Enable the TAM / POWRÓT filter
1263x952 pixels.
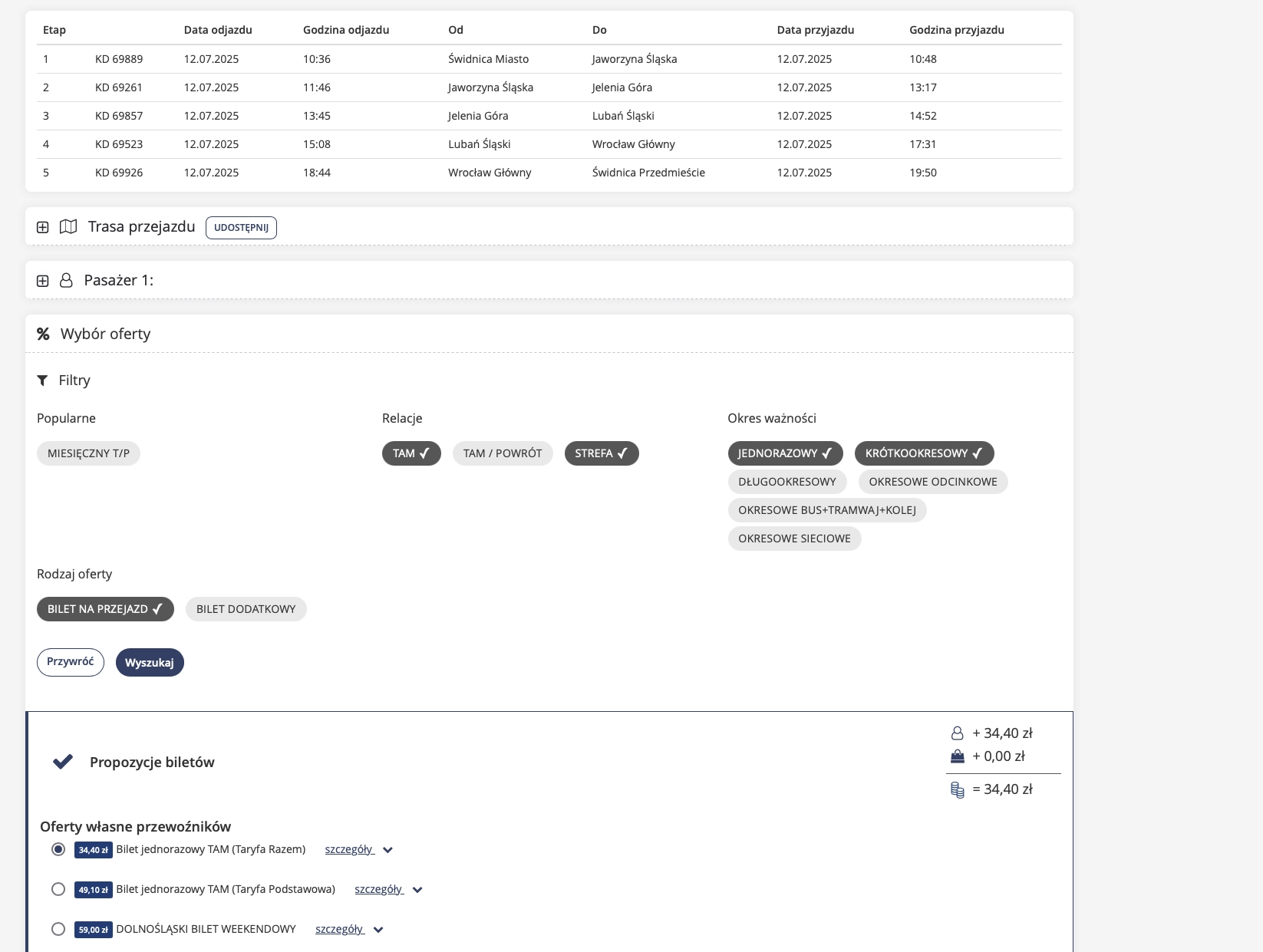click(503, 453)
